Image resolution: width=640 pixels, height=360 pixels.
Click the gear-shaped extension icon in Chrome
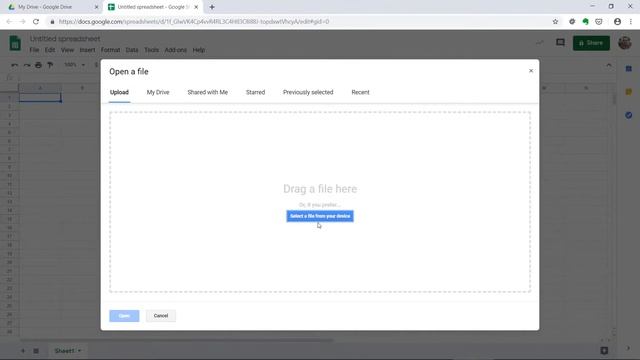coord(572,22)
